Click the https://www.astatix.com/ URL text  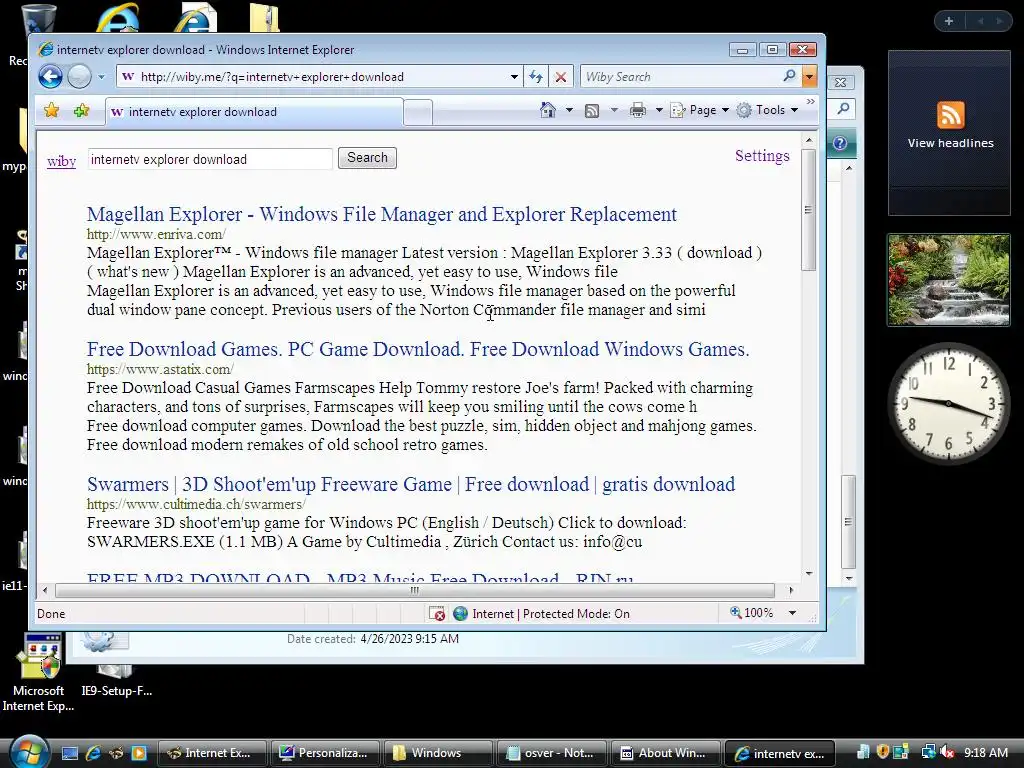coord(160,369)
